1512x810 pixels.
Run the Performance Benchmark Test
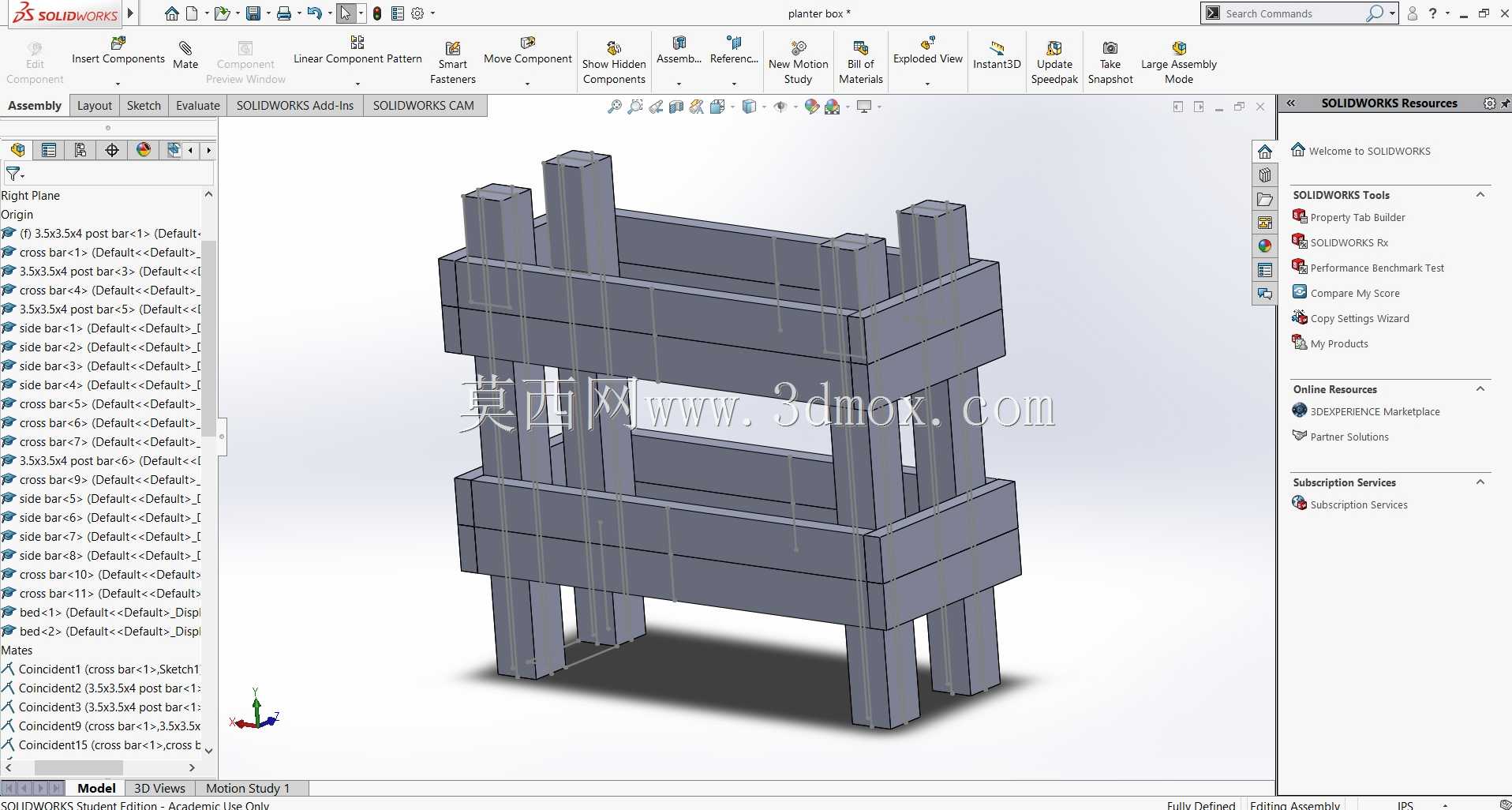tap(1377, 268)
